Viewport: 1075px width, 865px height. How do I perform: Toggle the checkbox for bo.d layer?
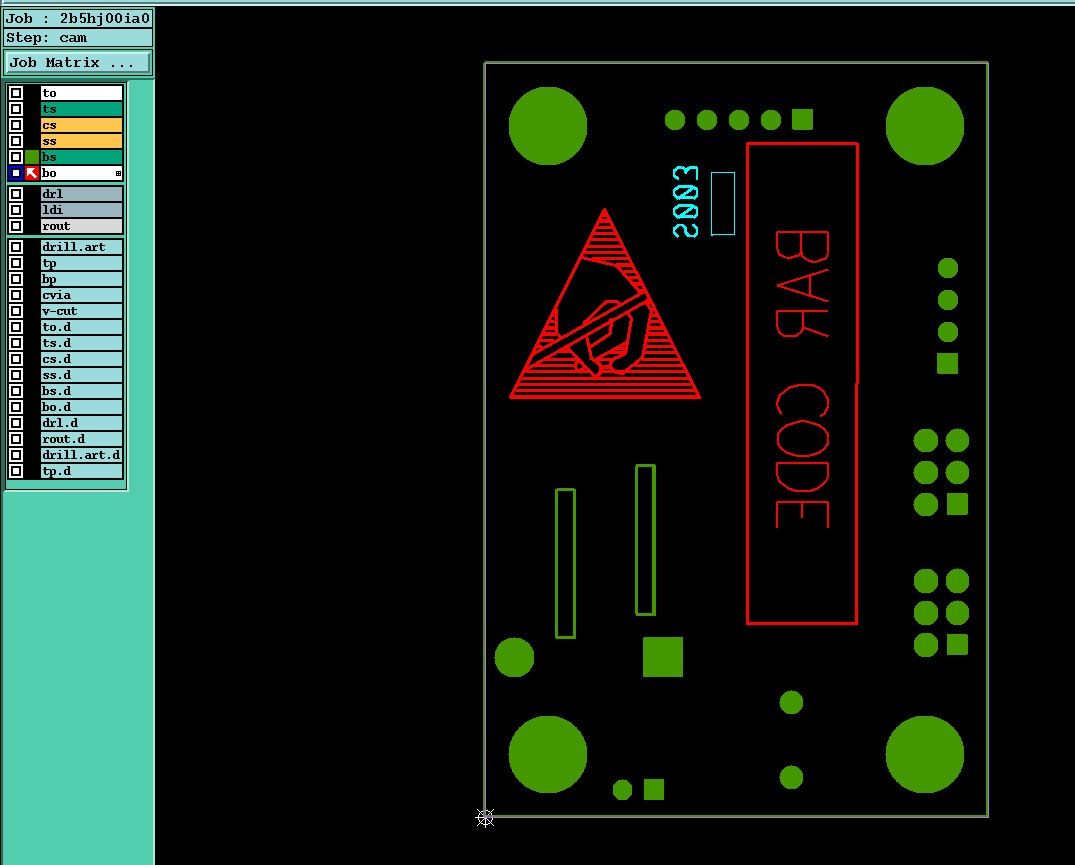click(x=16, y=407)
